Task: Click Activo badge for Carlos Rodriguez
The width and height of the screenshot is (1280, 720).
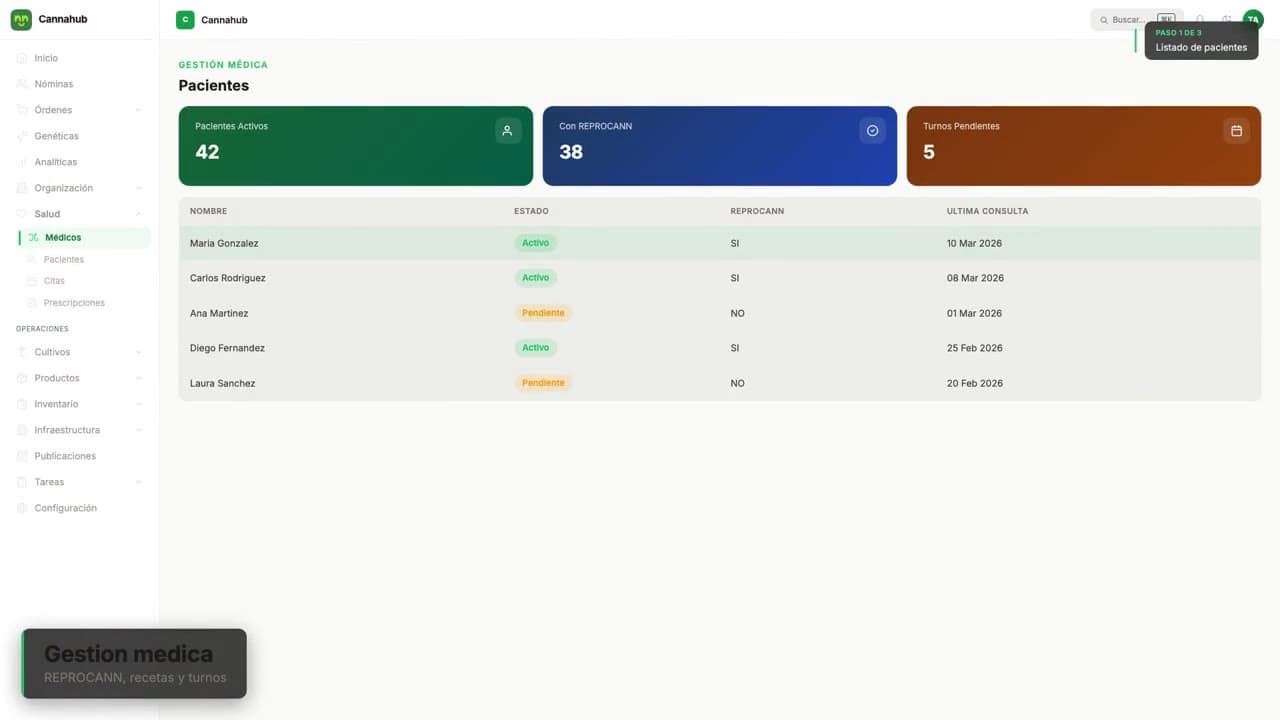Action: coord(536,278)
